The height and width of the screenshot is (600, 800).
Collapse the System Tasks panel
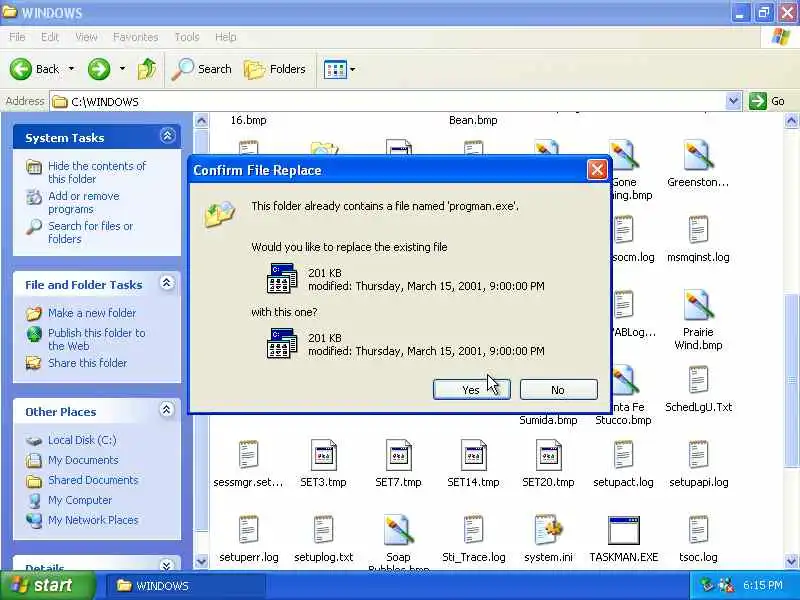[167, 136]
